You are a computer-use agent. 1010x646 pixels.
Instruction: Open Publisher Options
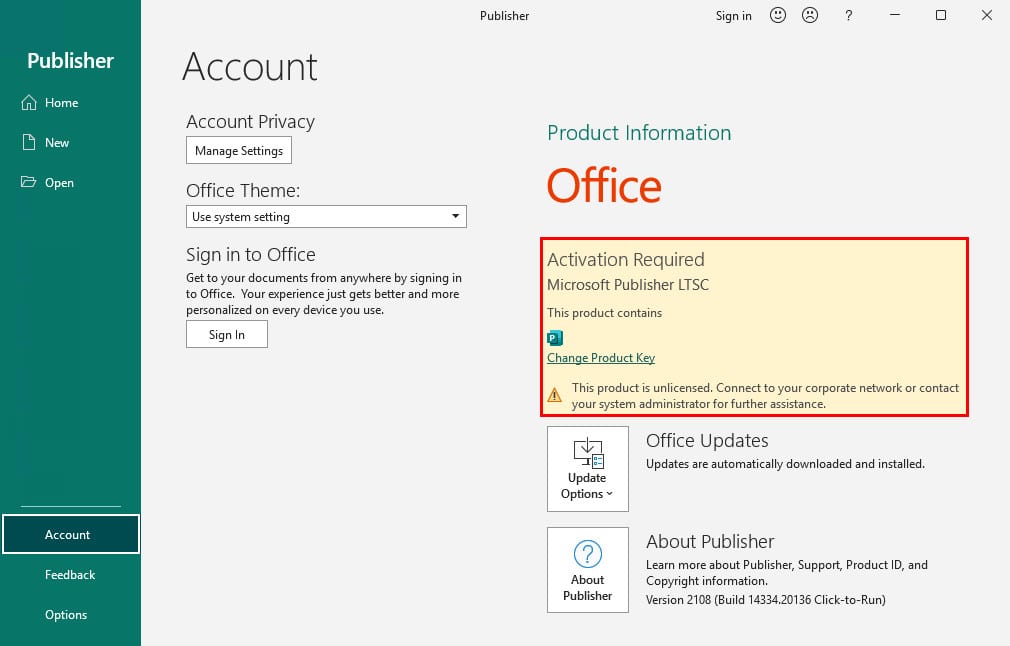pyautogui.click(x=66, y=614)
